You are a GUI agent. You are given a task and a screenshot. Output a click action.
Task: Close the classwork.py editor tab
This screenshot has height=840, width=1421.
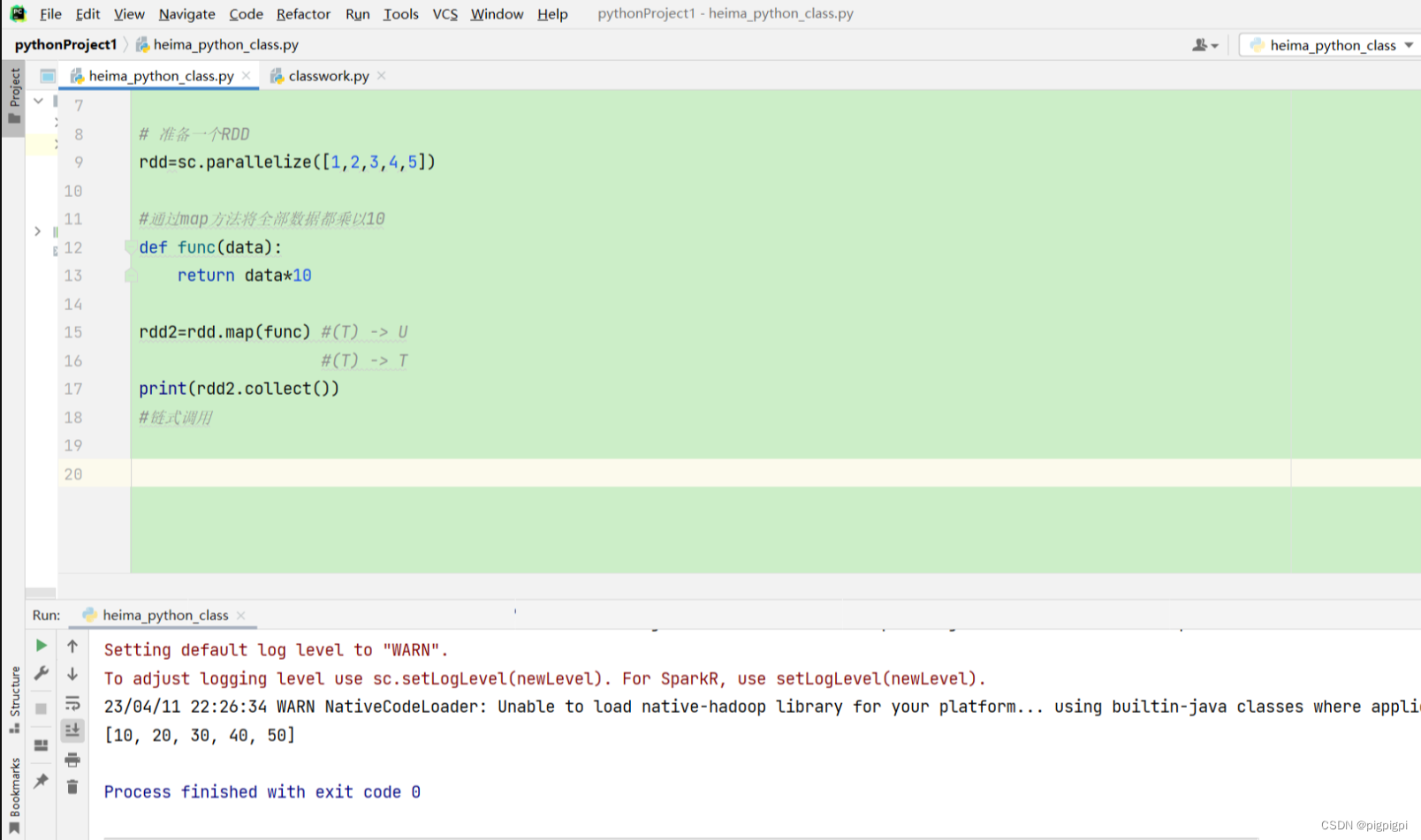click(x=381, y=76)
